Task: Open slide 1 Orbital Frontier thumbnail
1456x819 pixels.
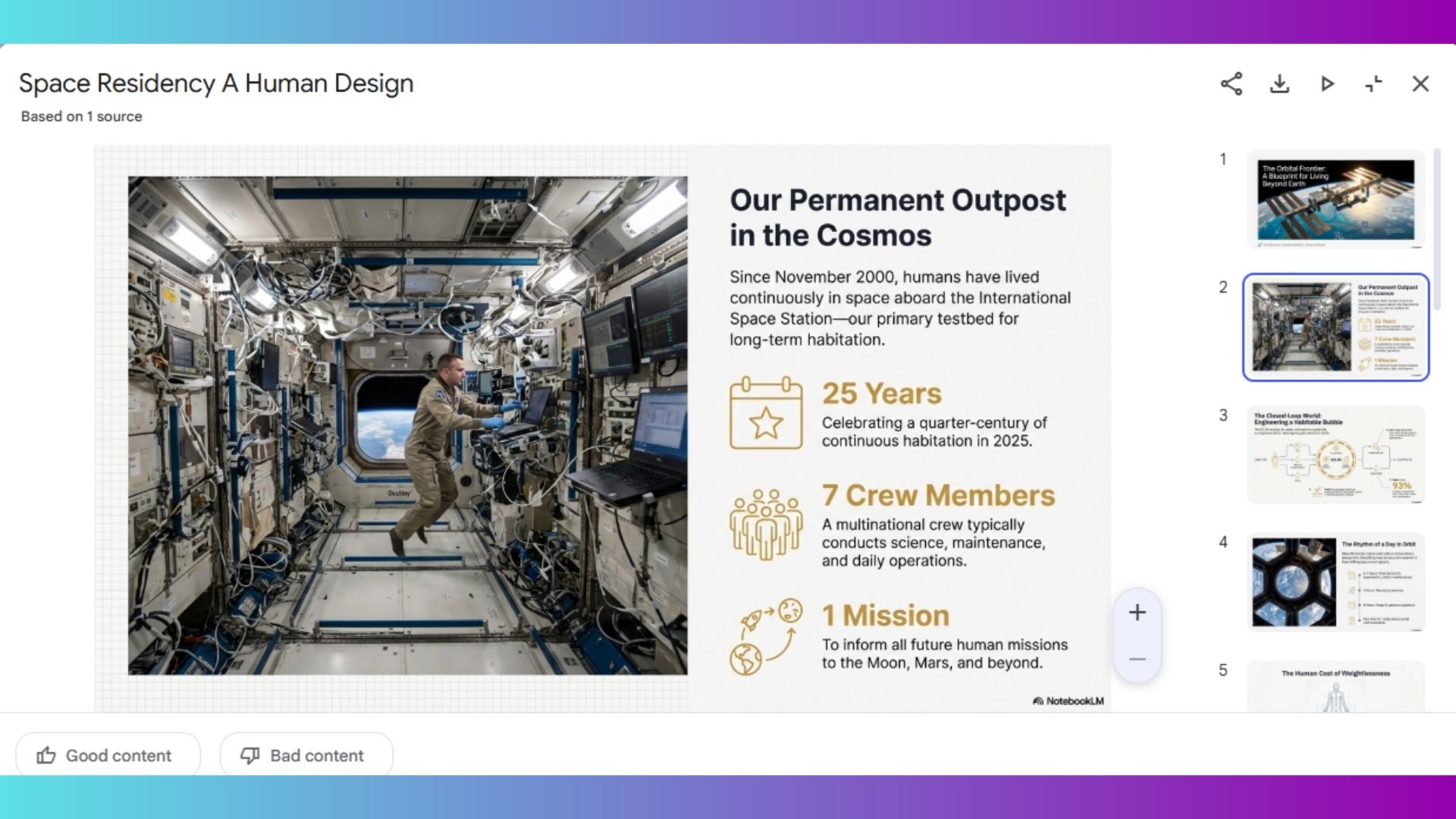Action: coord(1335,200)
